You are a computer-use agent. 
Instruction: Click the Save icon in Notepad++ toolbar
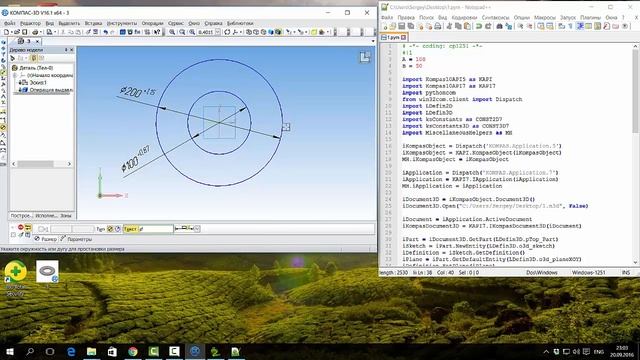402,26
